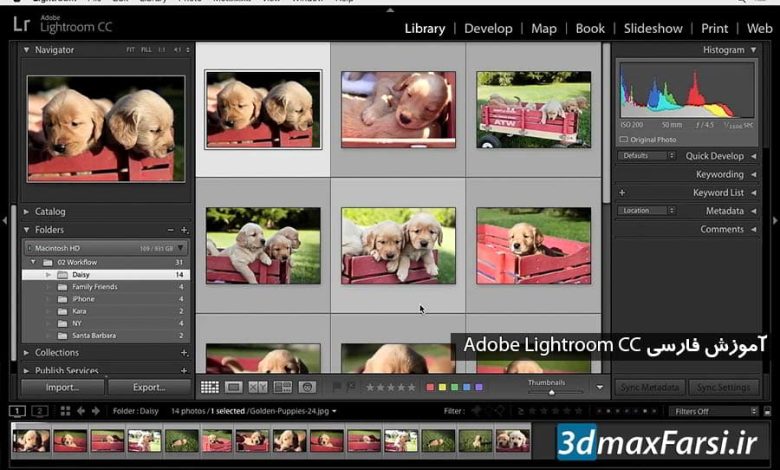The image size is (780, 470).
Task: Expand the Comments panel
Action: click(754, 229)
